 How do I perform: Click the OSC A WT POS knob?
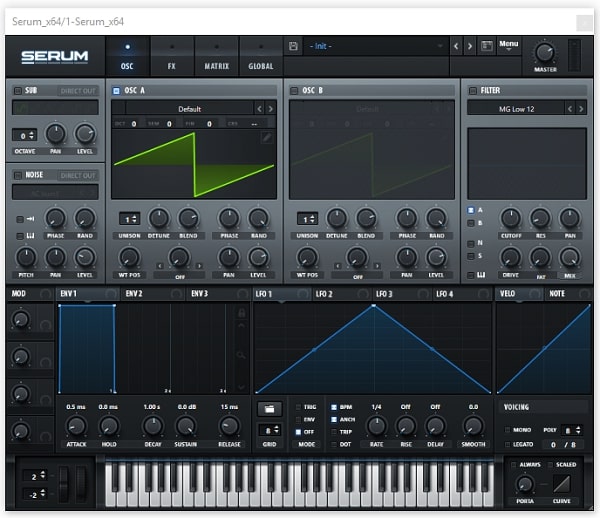[129, 257]
